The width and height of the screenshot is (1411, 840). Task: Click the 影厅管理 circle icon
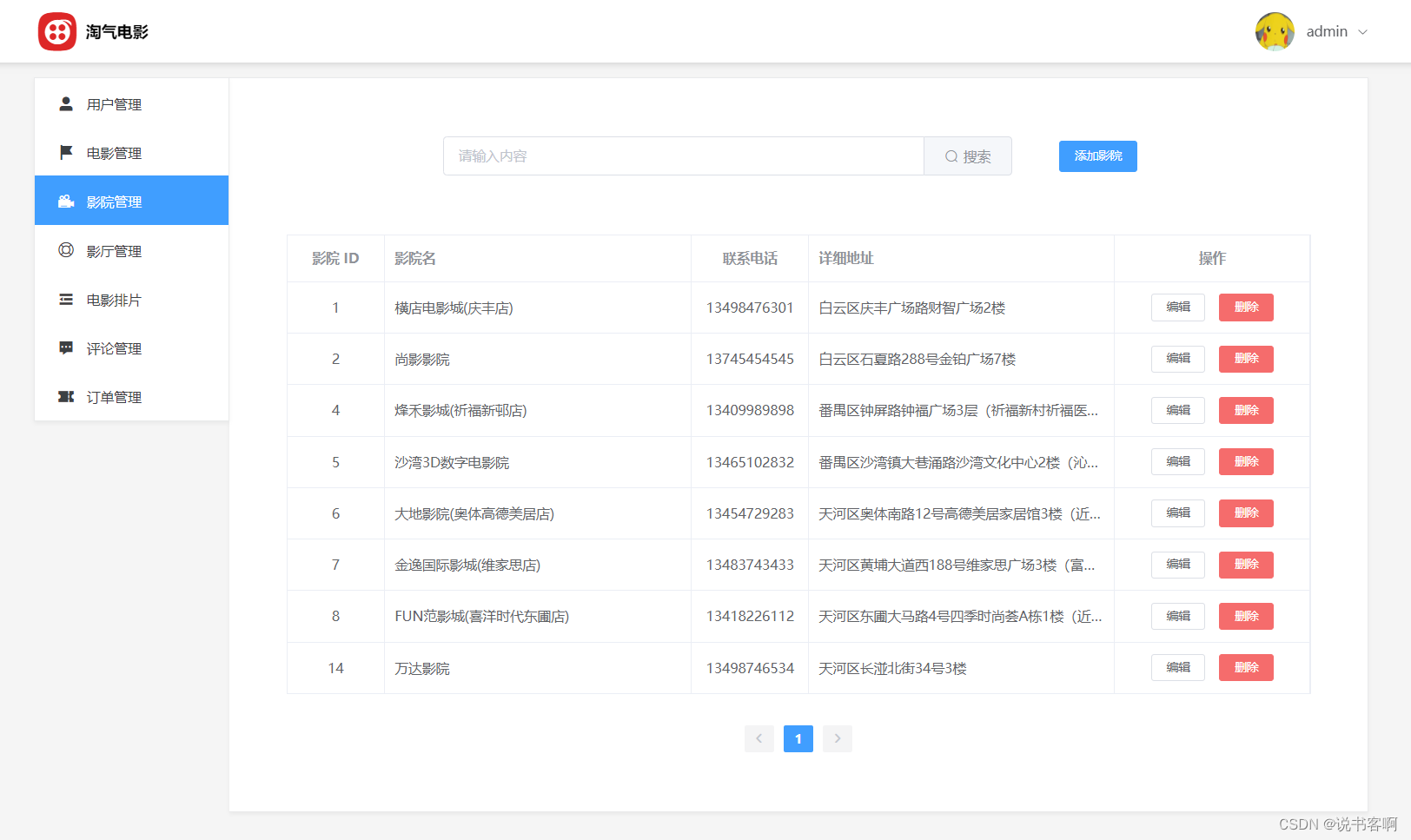pos(66,250)
